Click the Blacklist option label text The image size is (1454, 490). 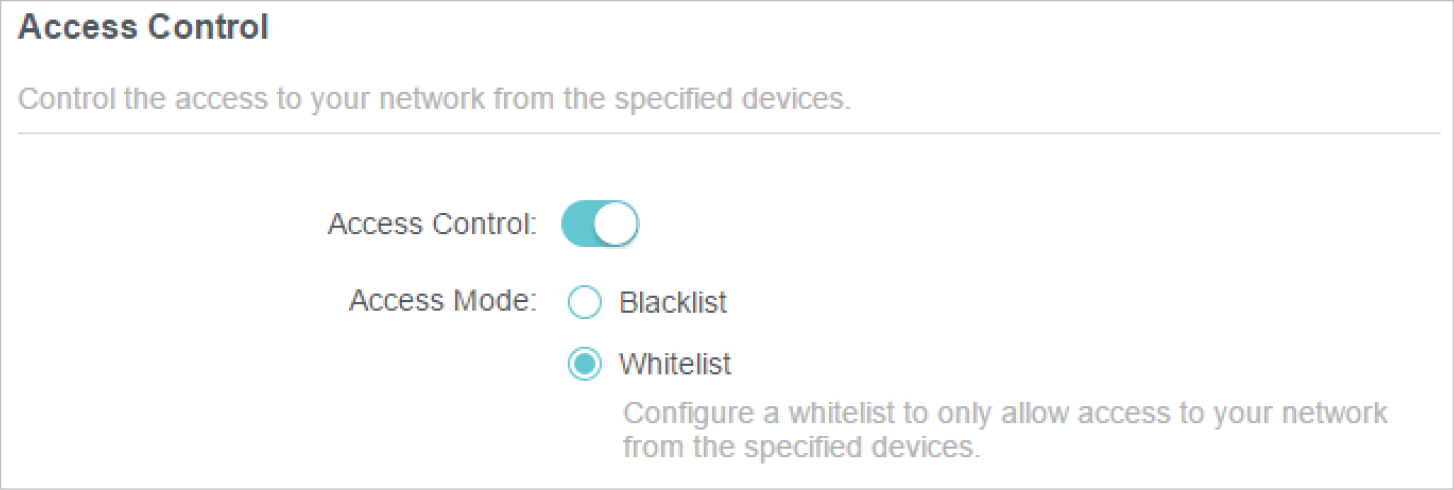tap(672, 303)
